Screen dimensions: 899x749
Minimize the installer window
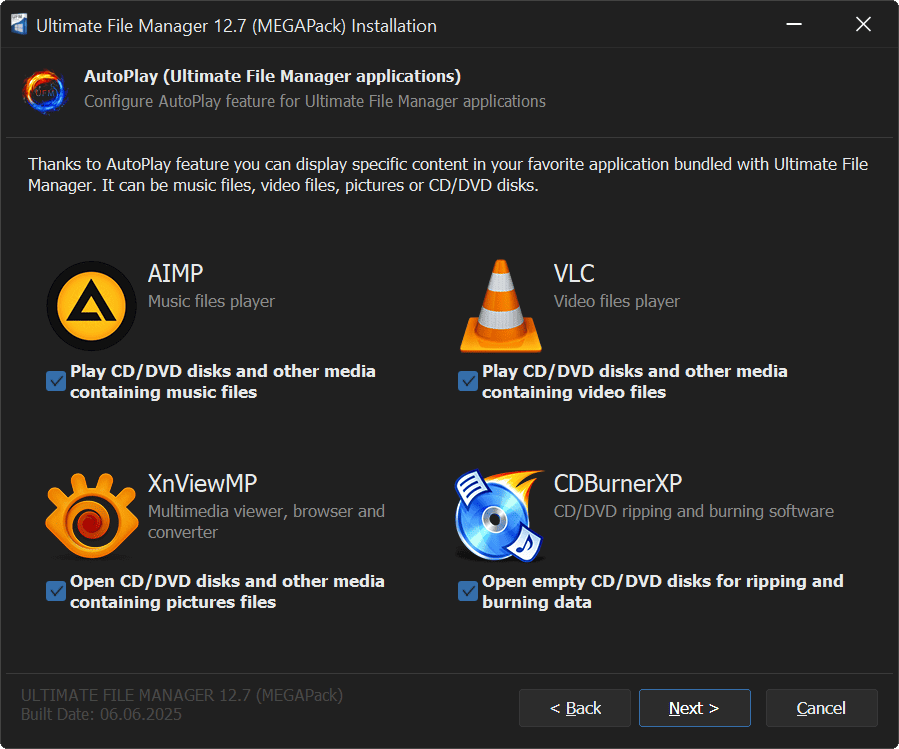(794, 25)
